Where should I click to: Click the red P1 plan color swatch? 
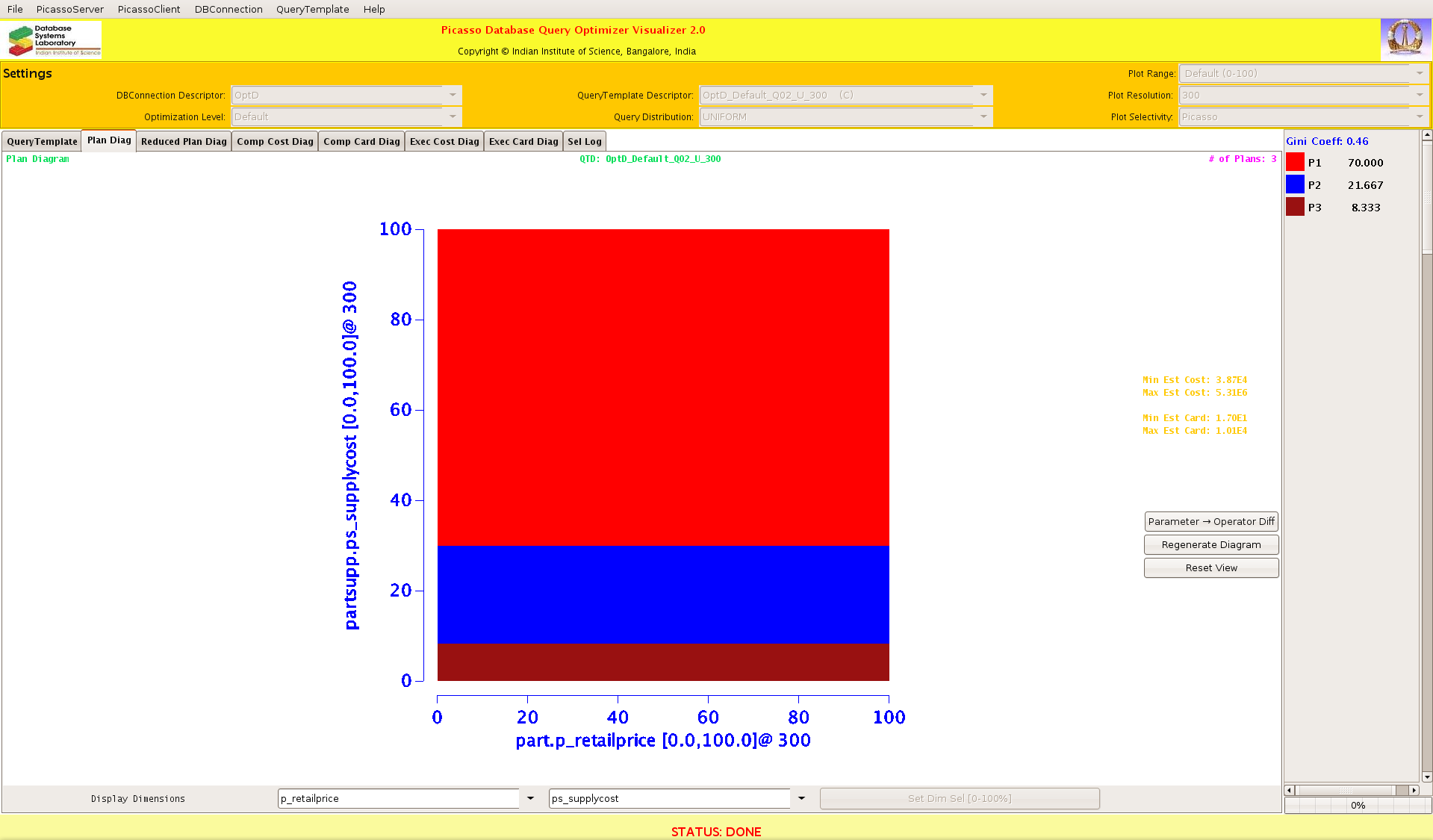pyautogui.click(x=1295, y=163)
